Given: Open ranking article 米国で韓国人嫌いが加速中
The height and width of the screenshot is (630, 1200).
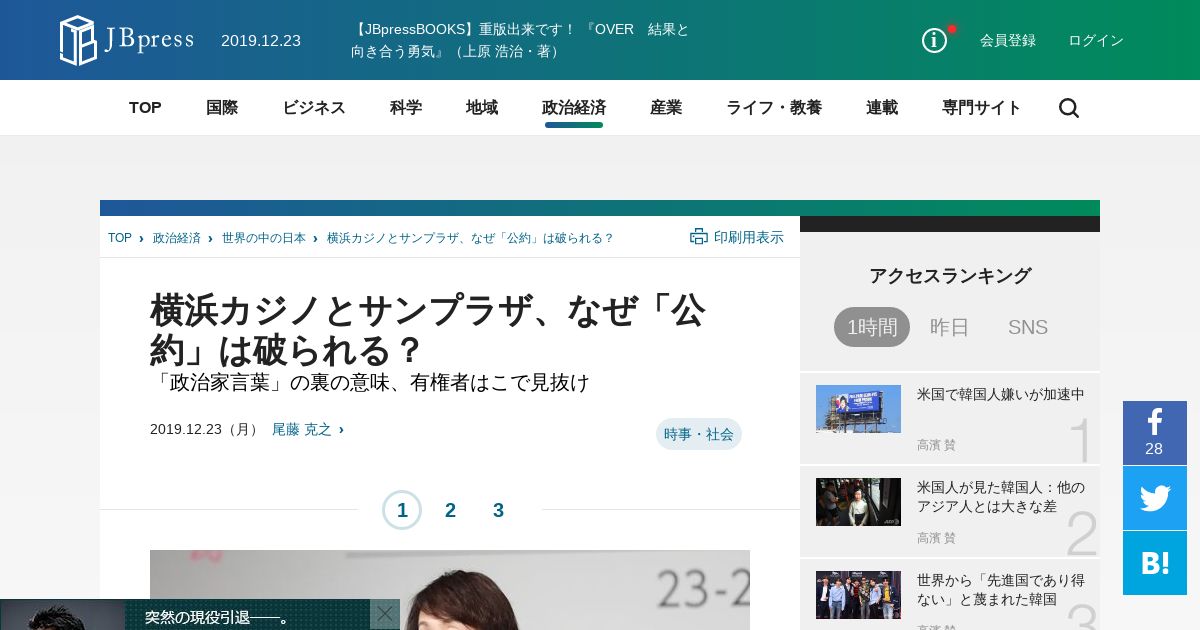Looking at the screenshot, I should point(1001,394).
